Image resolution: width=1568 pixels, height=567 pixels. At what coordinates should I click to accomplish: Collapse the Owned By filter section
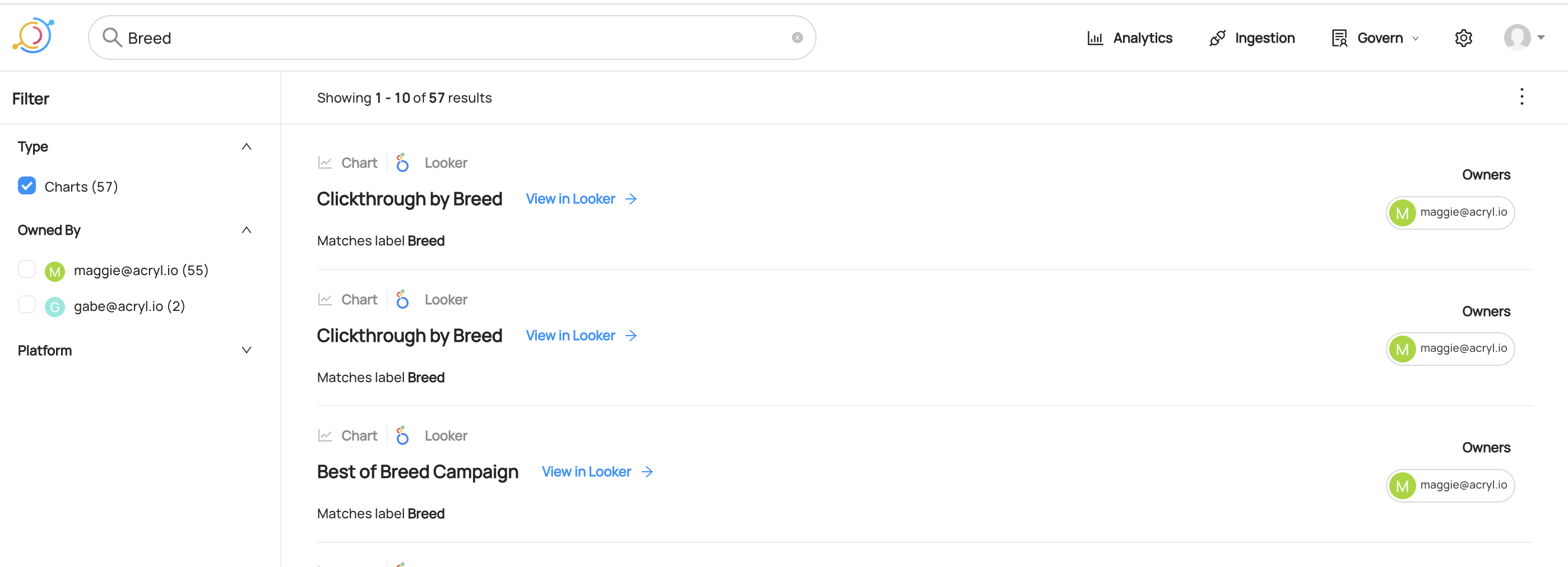247,230
